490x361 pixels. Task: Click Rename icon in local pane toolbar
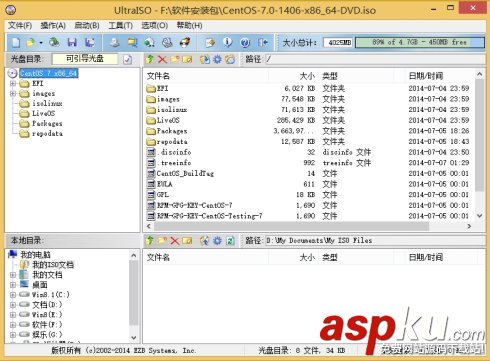click(x=187, y=240)
